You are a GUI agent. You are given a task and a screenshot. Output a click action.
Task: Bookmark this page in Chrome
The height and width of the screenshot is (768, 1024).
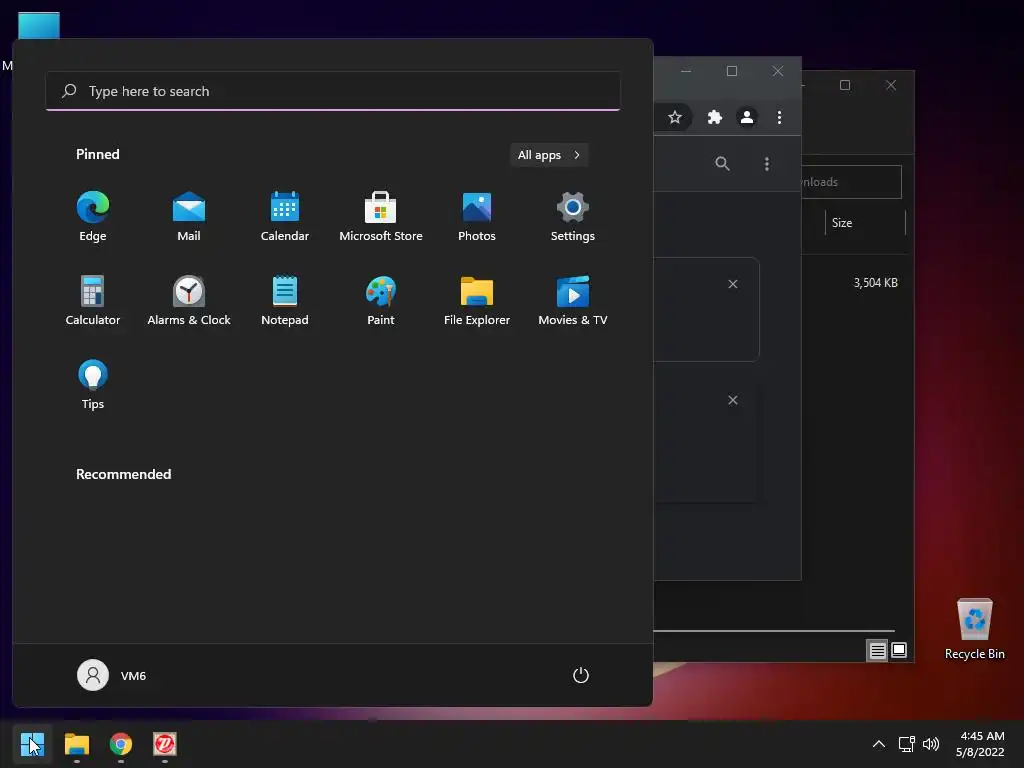(675, 117)
